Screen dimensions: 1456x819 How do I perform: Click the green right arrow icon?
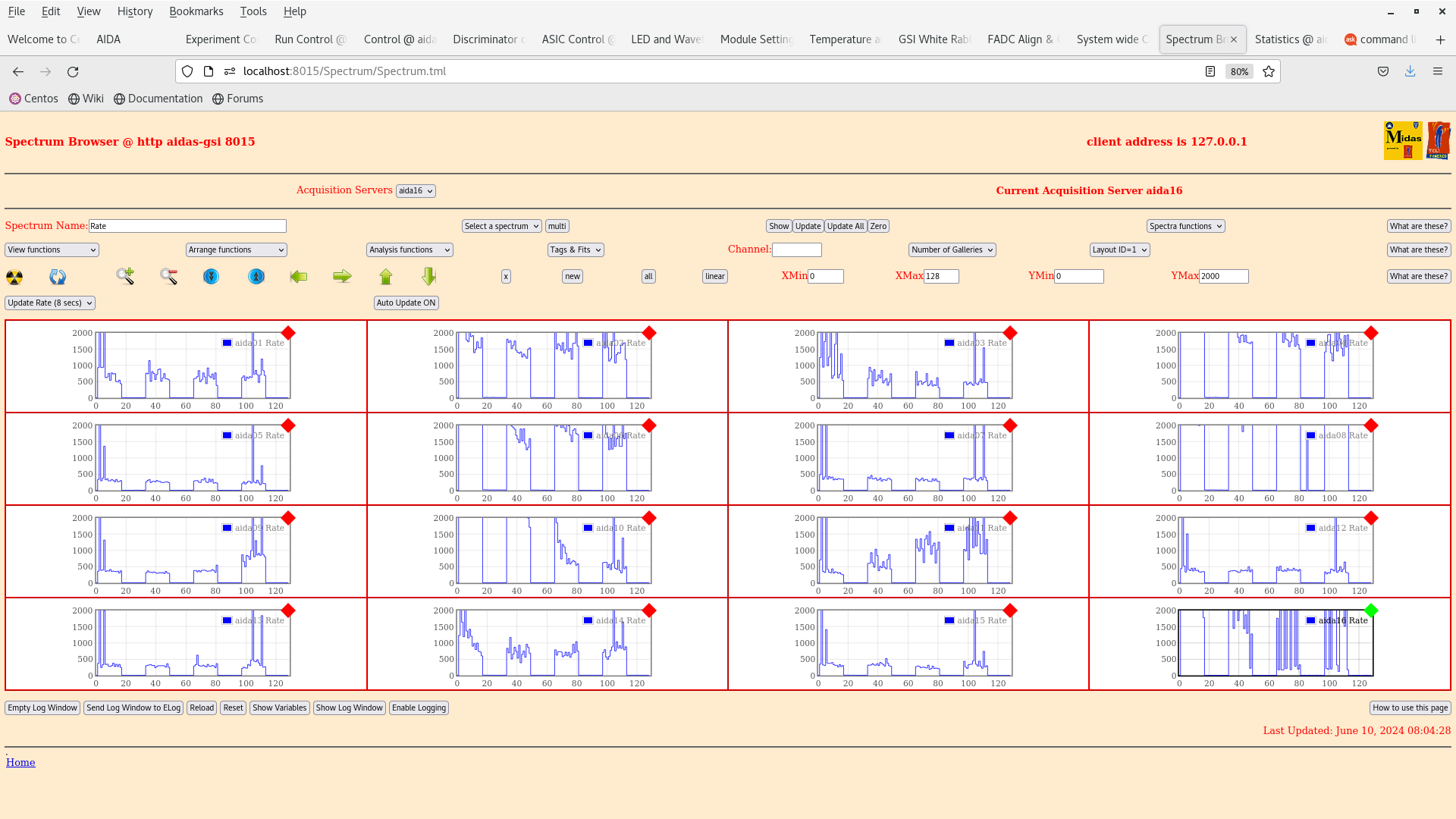click(x=342, y=277)
